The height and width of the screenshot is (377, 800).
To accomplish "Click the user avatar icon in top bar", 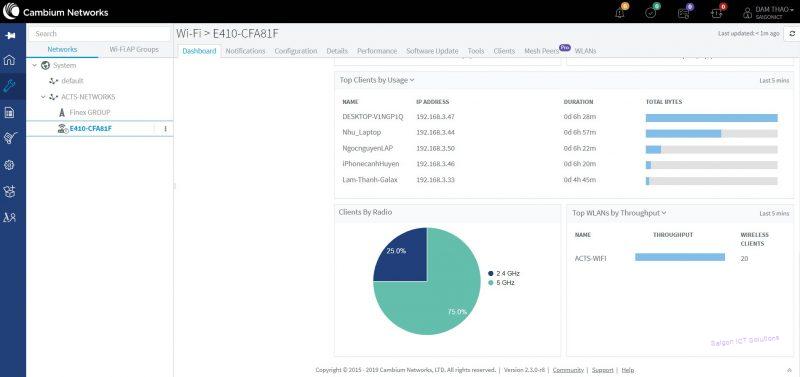I will [748, 12].
